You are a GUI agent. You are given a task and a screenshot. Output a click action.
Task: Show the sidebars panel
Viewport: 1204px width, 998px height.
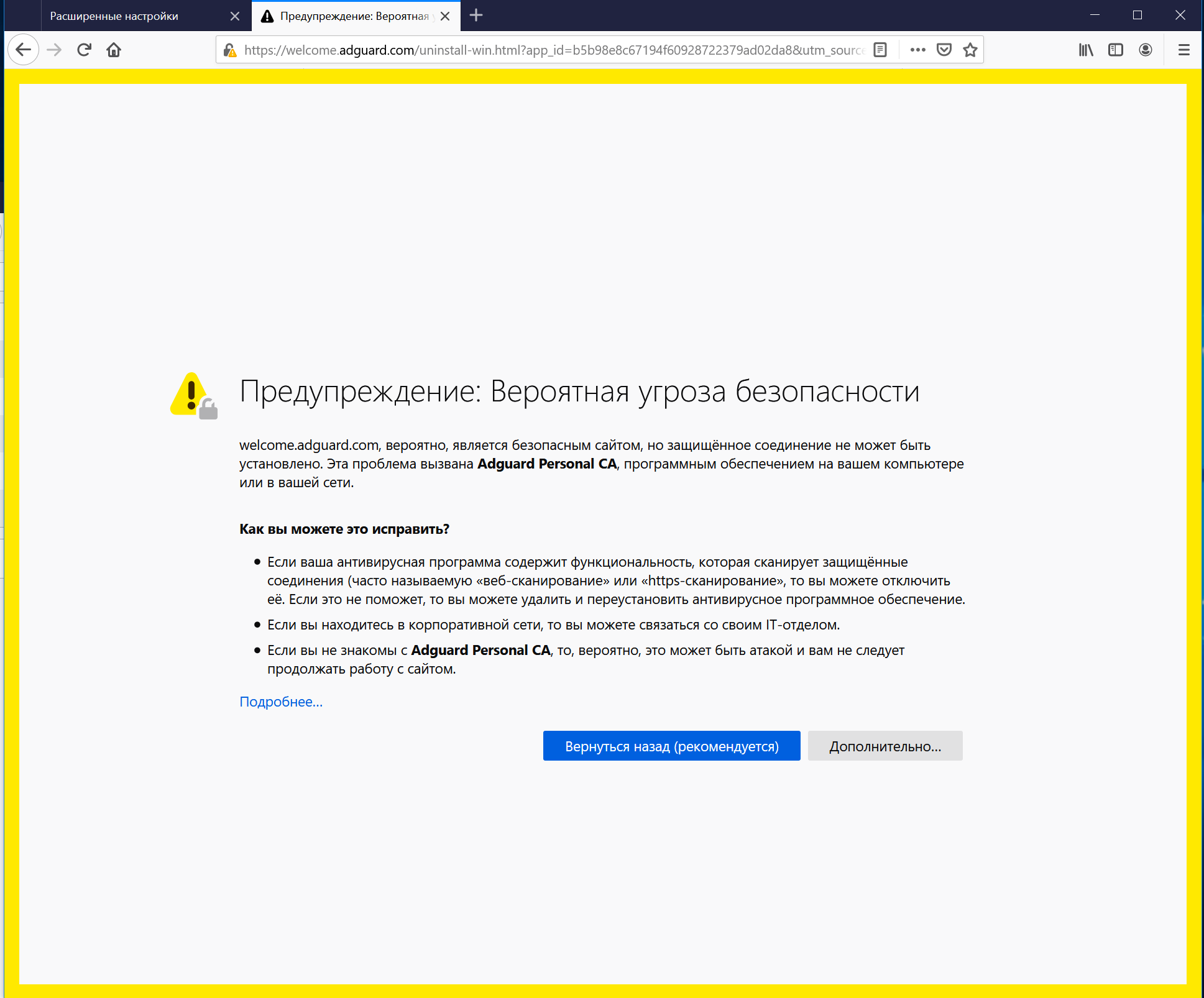(x=1116, y=50)
